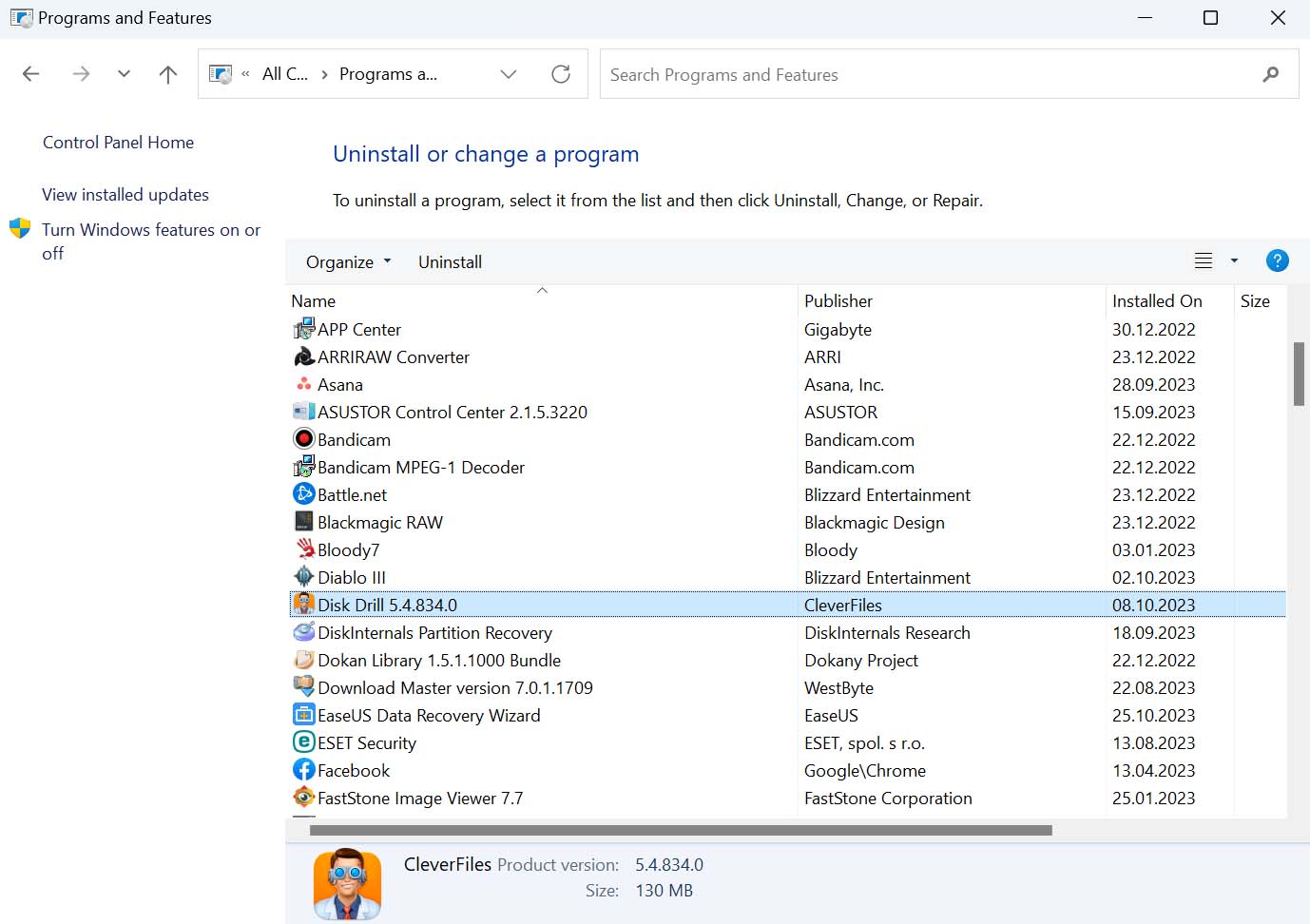Click the DiskInternals Partition Recovery icon
Viewport: 1310px width, 924px height.
click(303, 632)
